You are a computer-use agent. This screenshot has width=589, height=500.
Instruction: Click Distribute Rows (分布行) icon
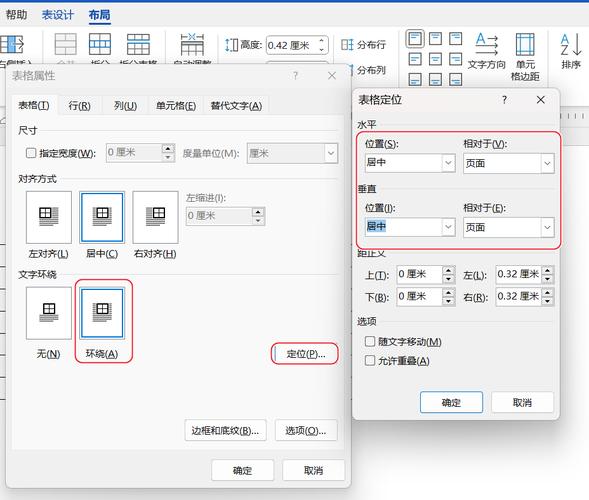tap(363, 45)
